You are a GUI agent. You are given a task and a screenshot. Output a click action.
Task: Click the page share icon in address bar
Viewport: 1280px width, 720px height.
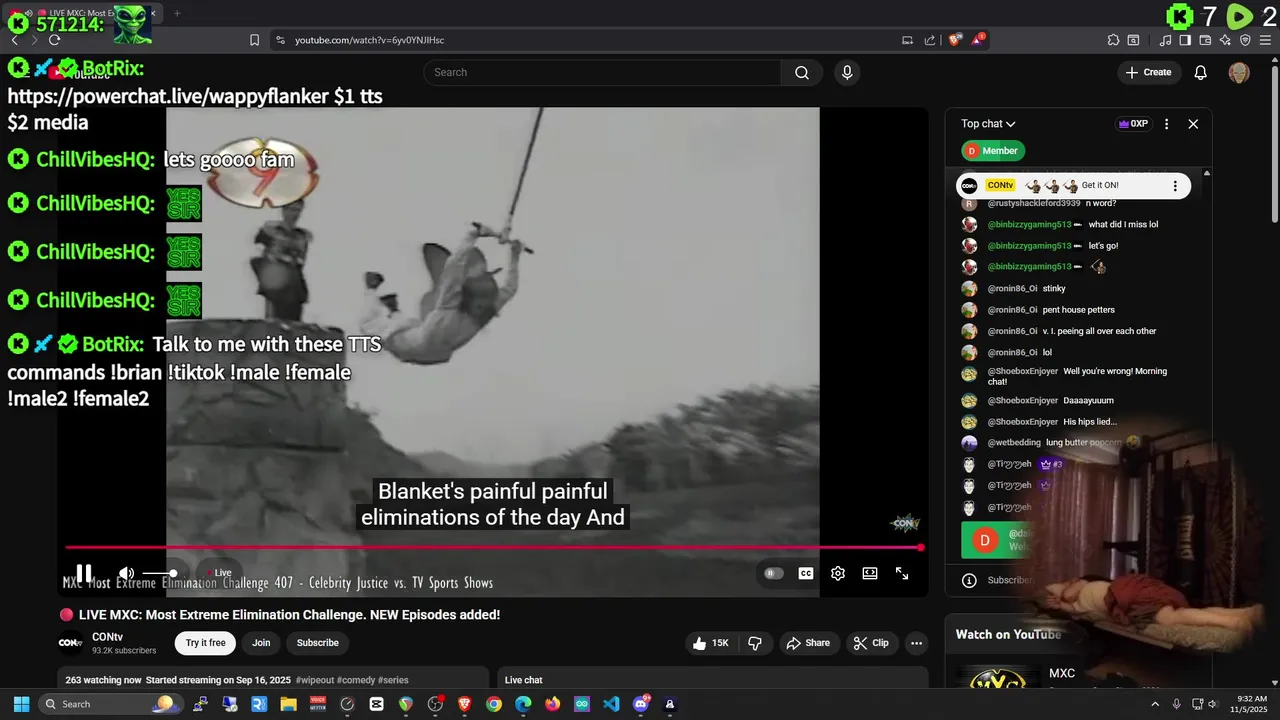(930, 40)
